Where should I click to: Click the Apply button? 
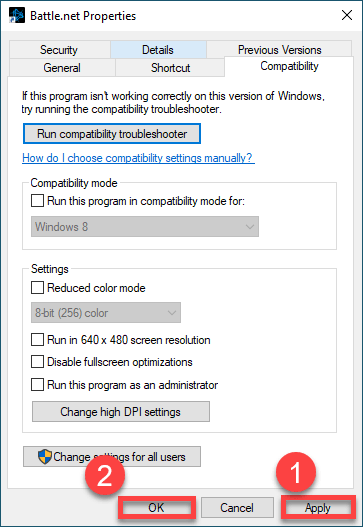point(318,508)
